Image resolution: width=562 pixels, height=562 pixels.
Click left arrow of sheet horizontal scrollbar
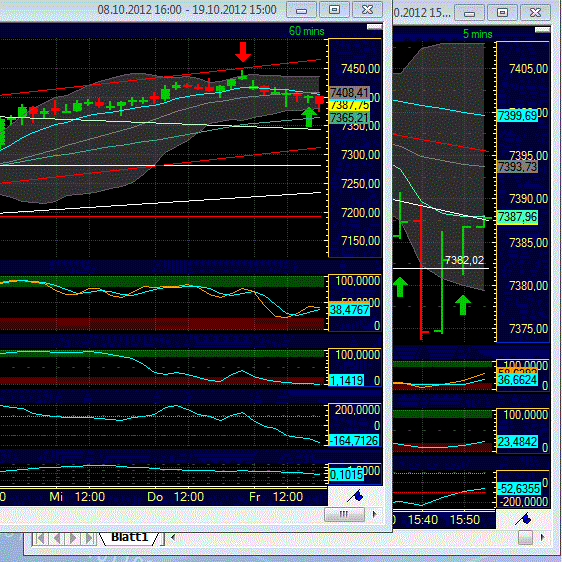click(x=173, y=537)
